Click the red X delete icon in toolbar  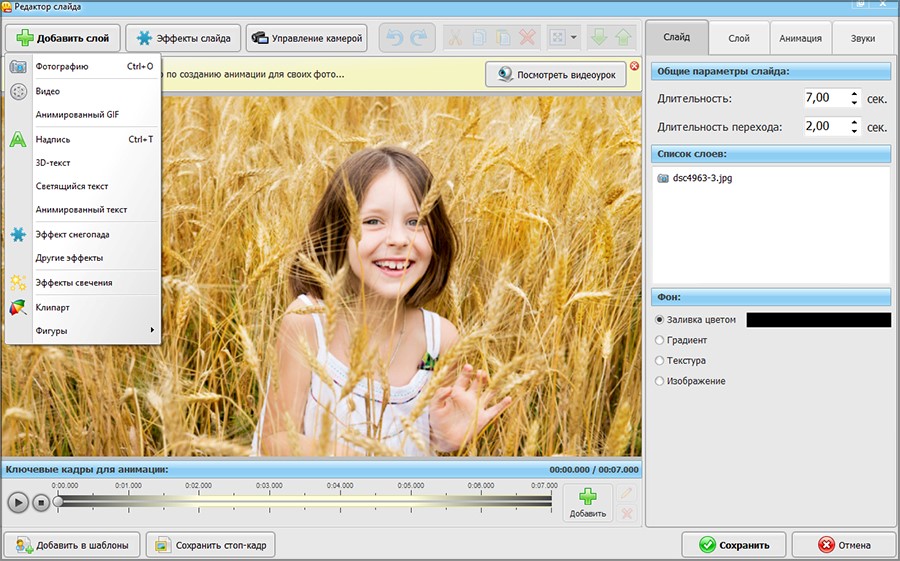(x=527, y=39)
